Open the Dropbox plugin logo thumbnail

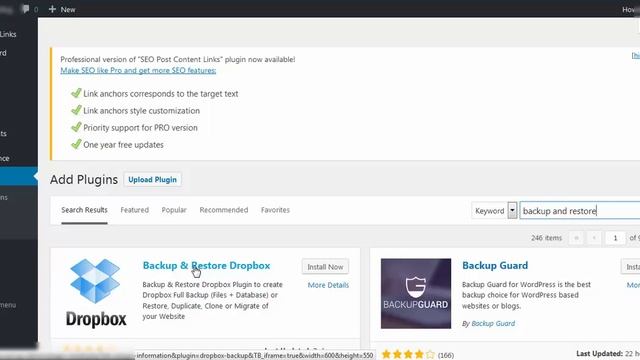(x=96, y=293)
